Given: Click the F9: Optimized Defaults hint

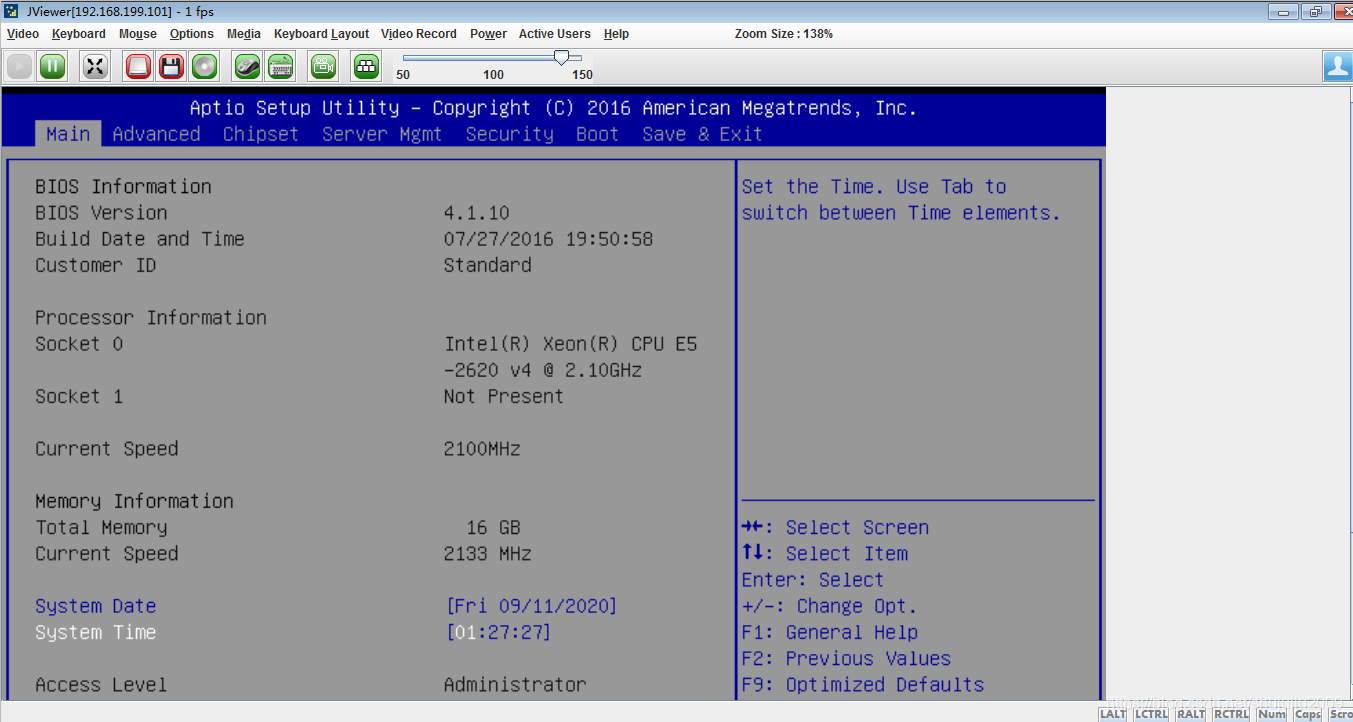Looking at the screenshot, I should point(863,685).
